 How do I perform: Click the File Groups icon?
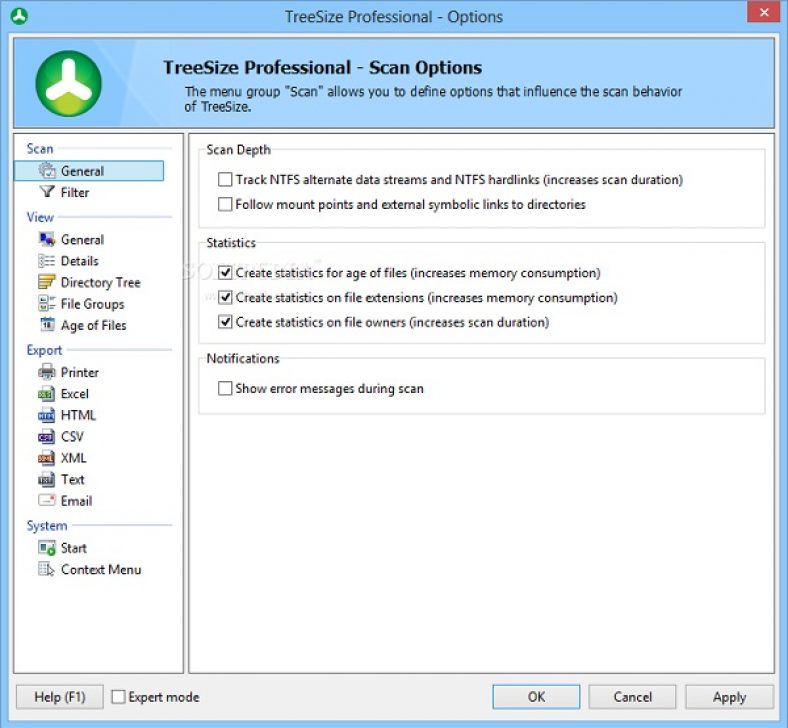(47, 303)
